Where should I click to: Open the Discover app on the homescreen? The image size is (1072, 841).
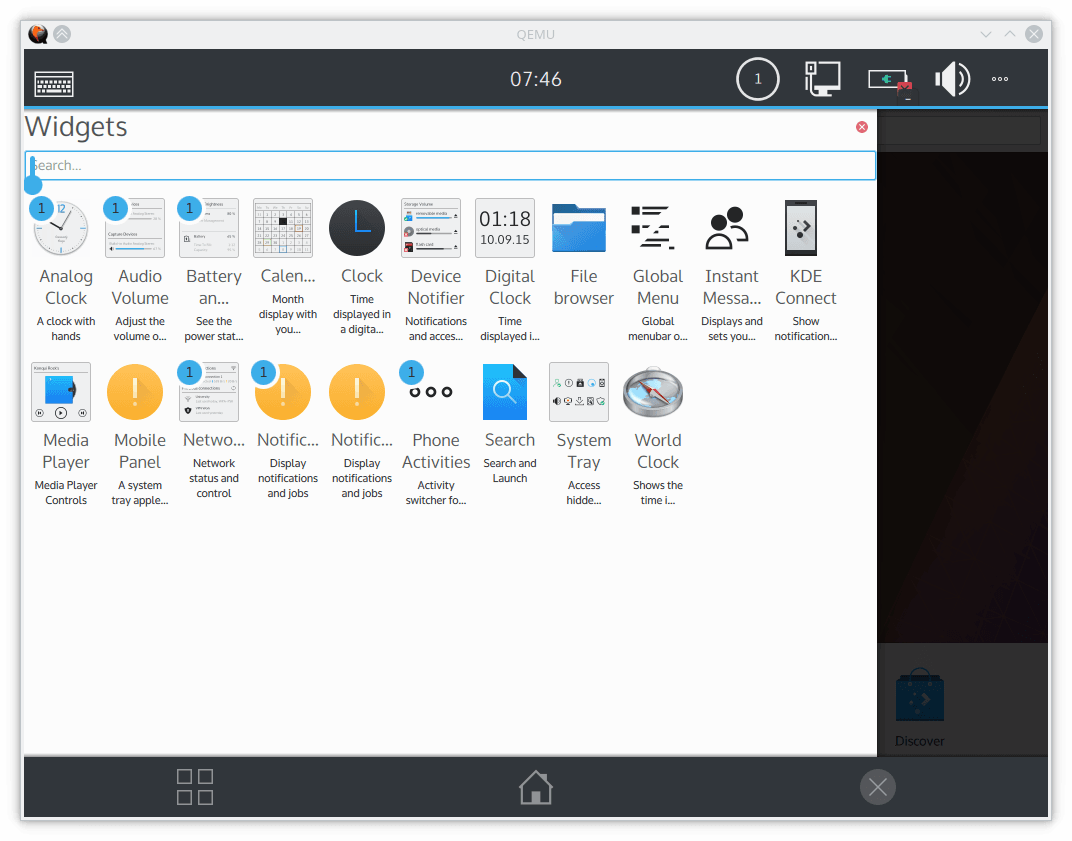point(920,707)
